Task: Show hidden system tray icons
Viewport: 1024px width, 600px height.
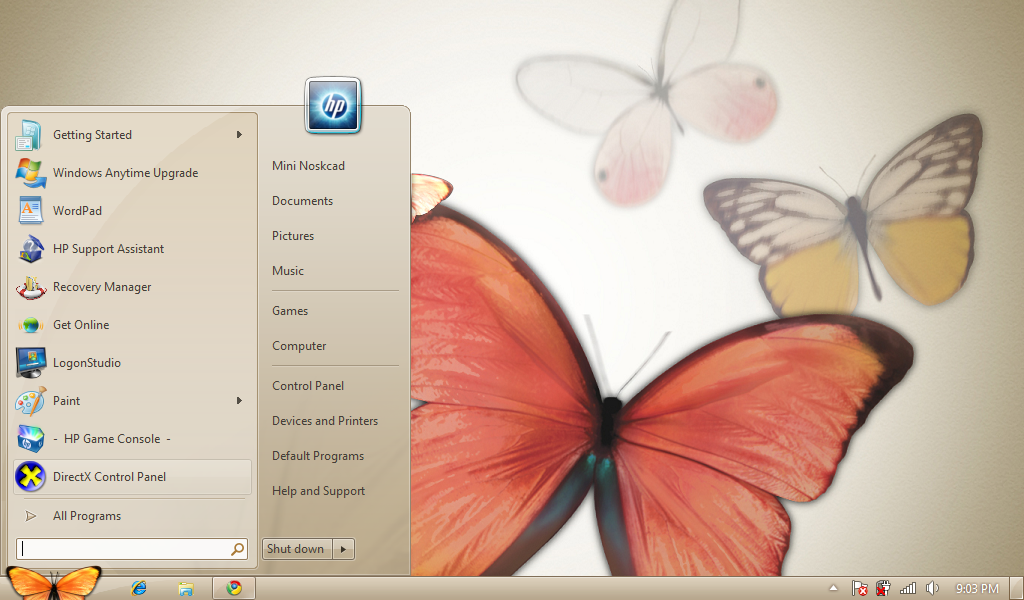Action: tap(833, 588)
